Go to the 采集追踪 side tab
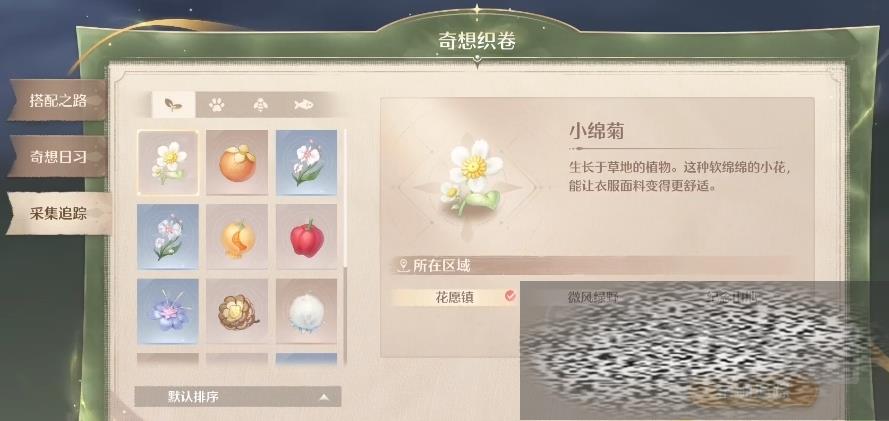The height and width of the screenshot is (421, 889). 58,214
